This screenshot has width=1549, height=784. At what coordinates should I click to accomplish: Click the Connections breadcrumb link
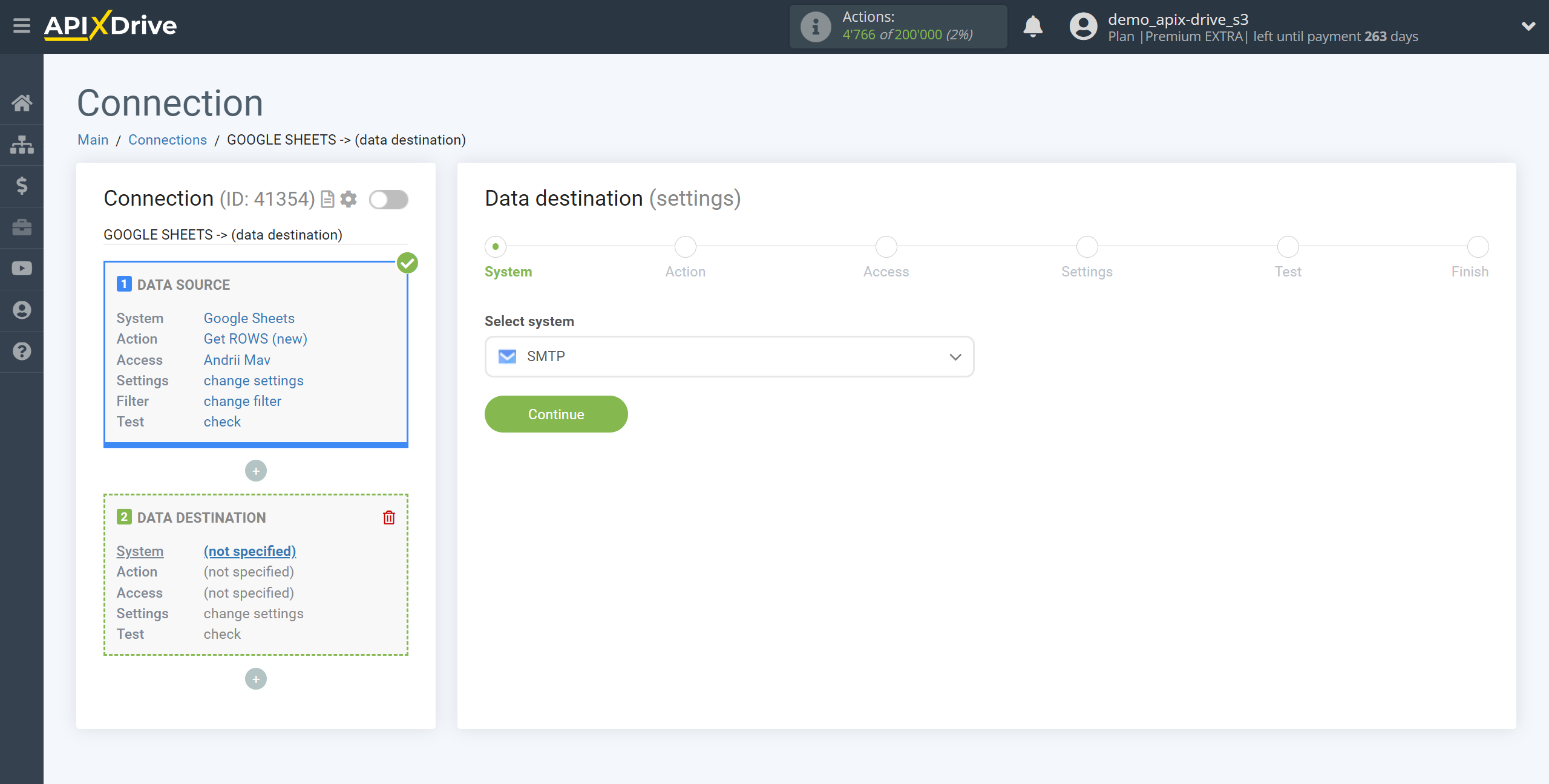coord(167,139)
